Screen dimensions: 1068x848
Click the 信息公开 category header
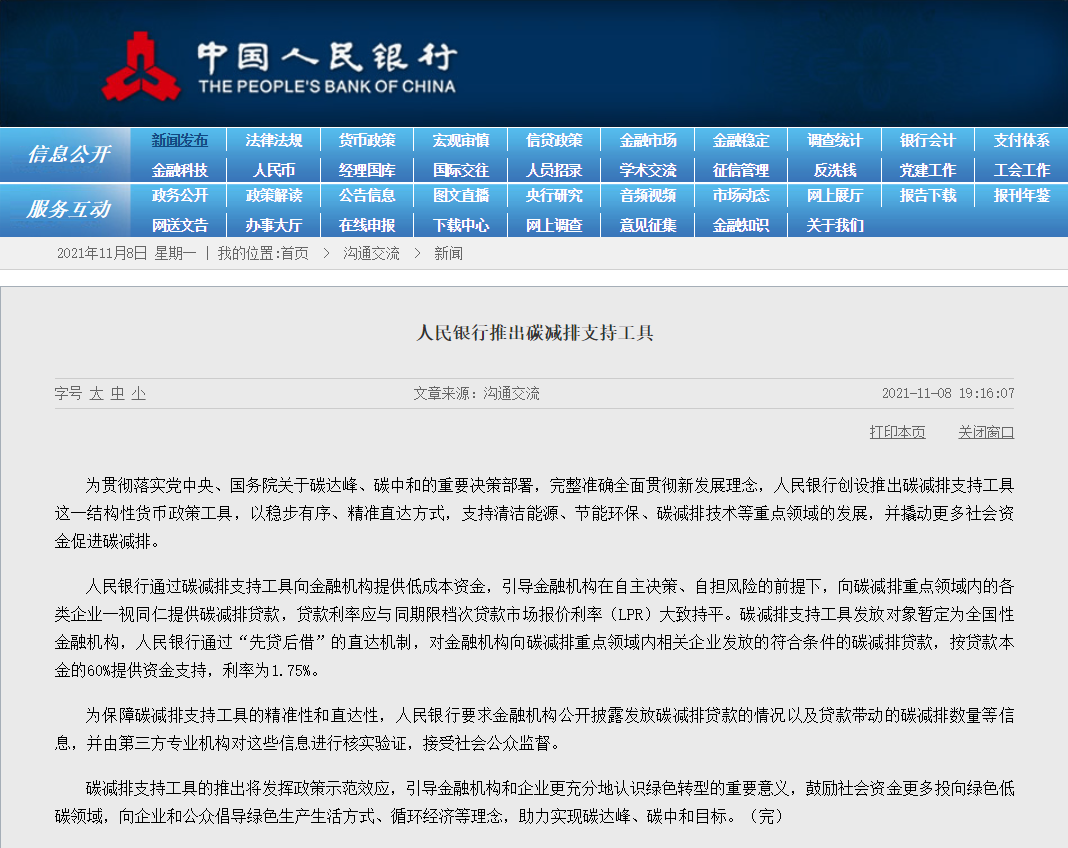[x=68, y=155]
